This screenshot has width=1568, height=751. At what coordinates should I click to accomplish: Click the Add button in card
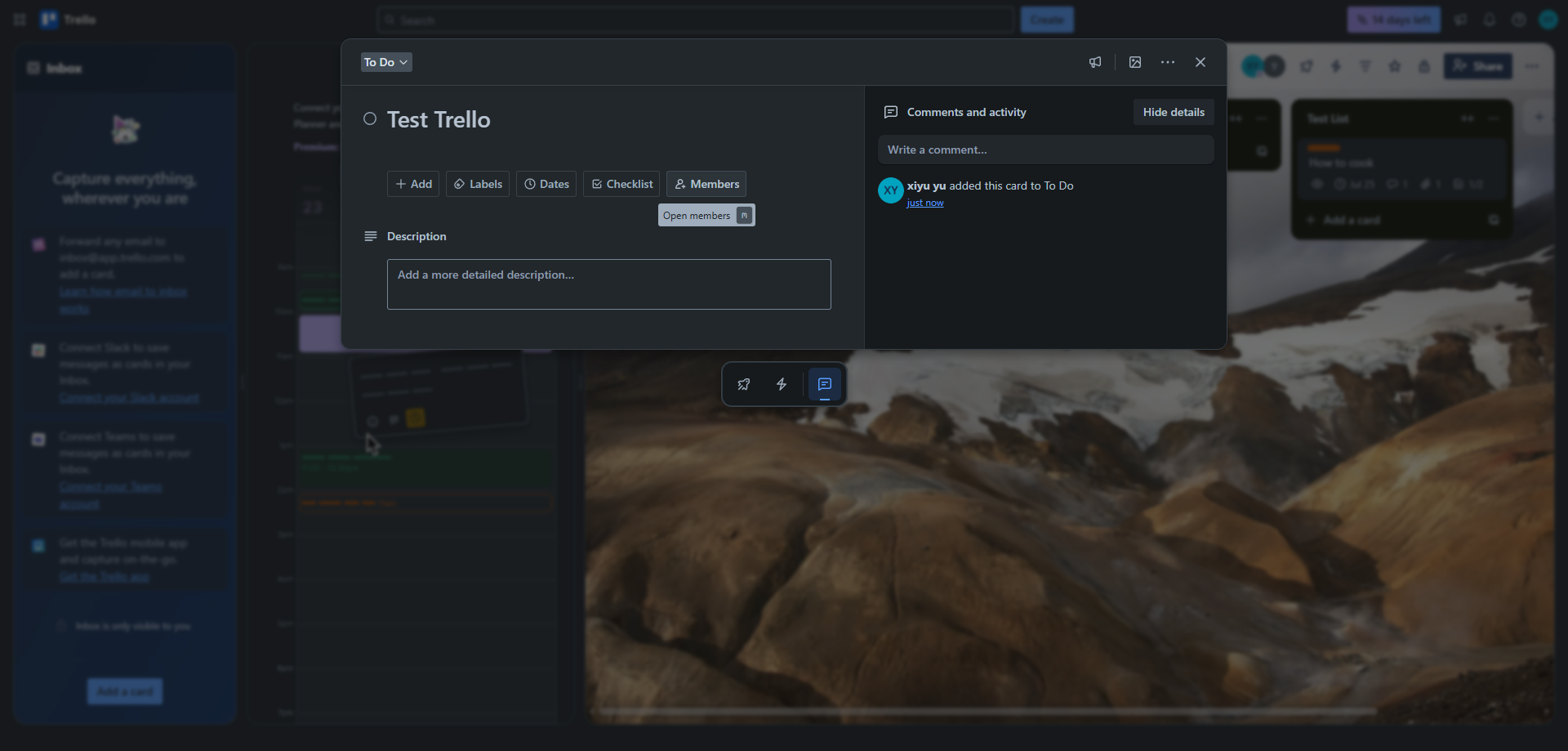coord(413,184)
